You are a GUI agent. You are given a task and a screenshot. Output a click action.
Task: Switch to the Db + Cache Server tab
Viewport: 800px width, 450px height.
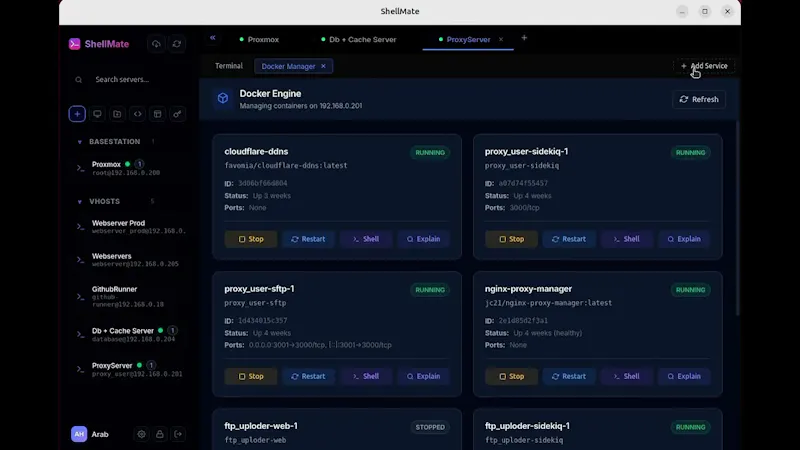[x=359, y=39]
